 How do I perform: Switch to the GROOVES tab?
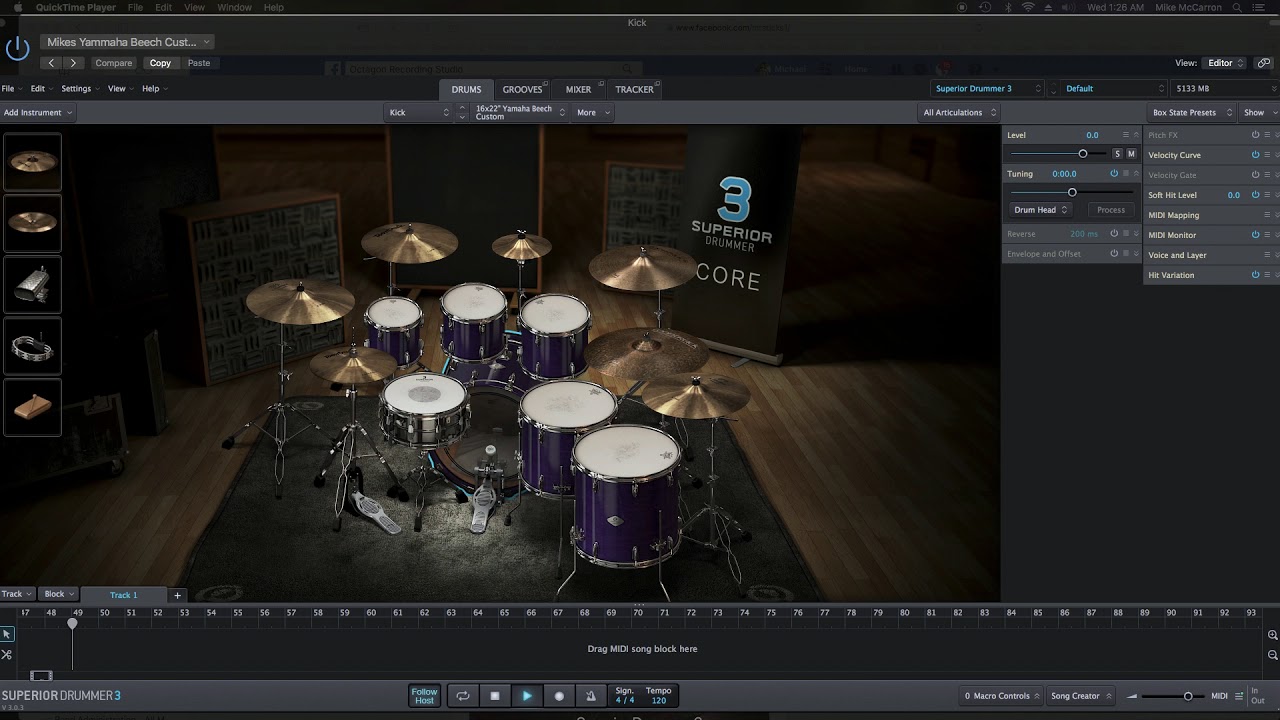pos(522,89)
